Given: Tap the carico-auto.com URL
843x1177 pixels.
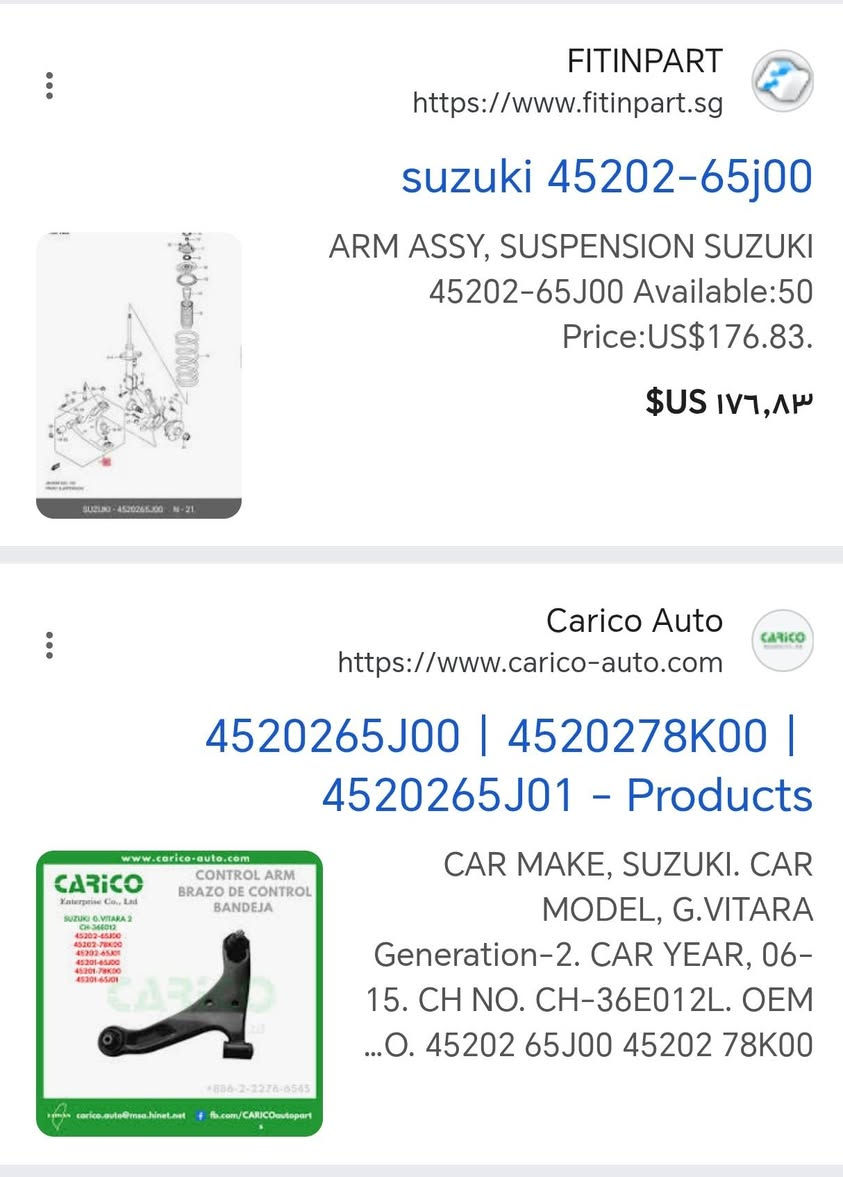Looking at the screenshot, I should coord(530,662).
